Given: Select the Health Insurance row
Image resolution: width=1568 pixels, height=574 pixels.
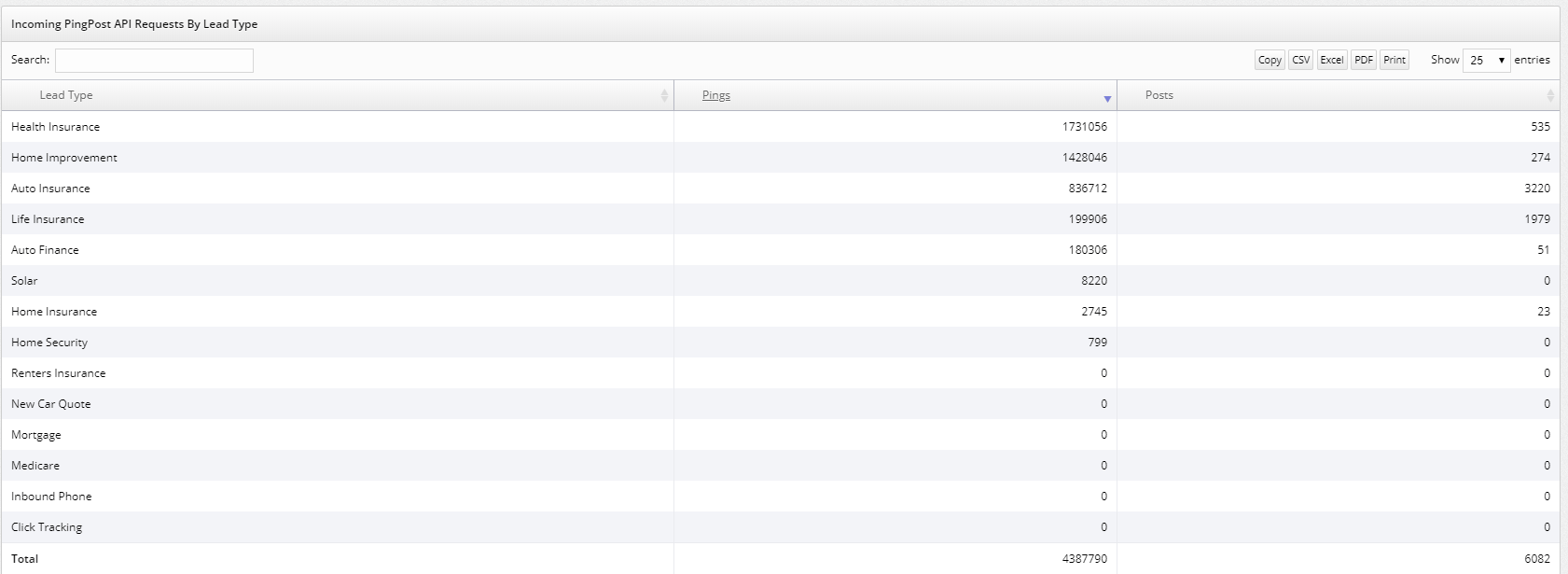Looking at the screenshot, I should point(56,127).
